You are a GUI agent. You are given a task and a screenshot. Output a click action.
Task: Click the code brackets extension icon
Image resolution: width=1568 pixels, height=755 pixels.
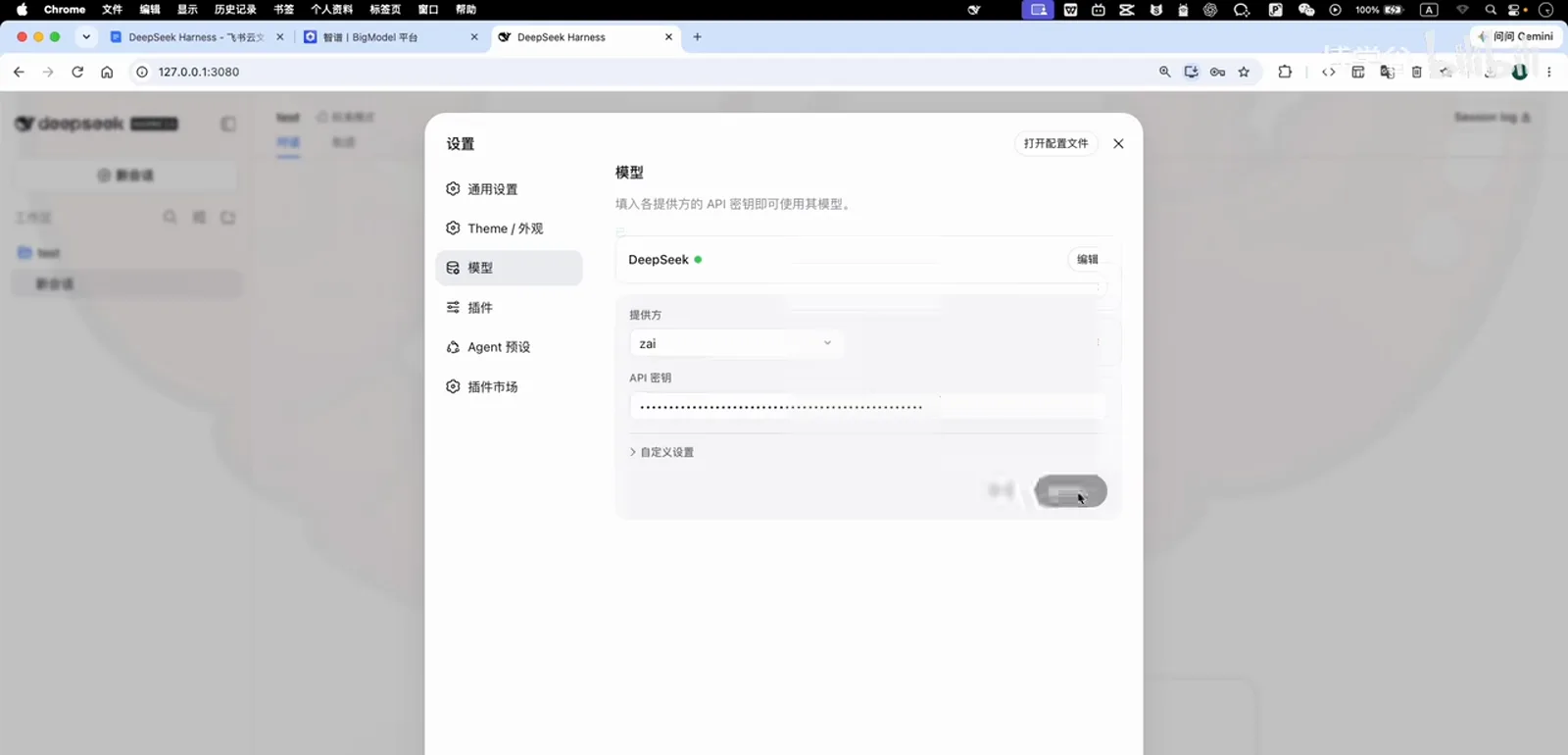tap(1329, 72)
